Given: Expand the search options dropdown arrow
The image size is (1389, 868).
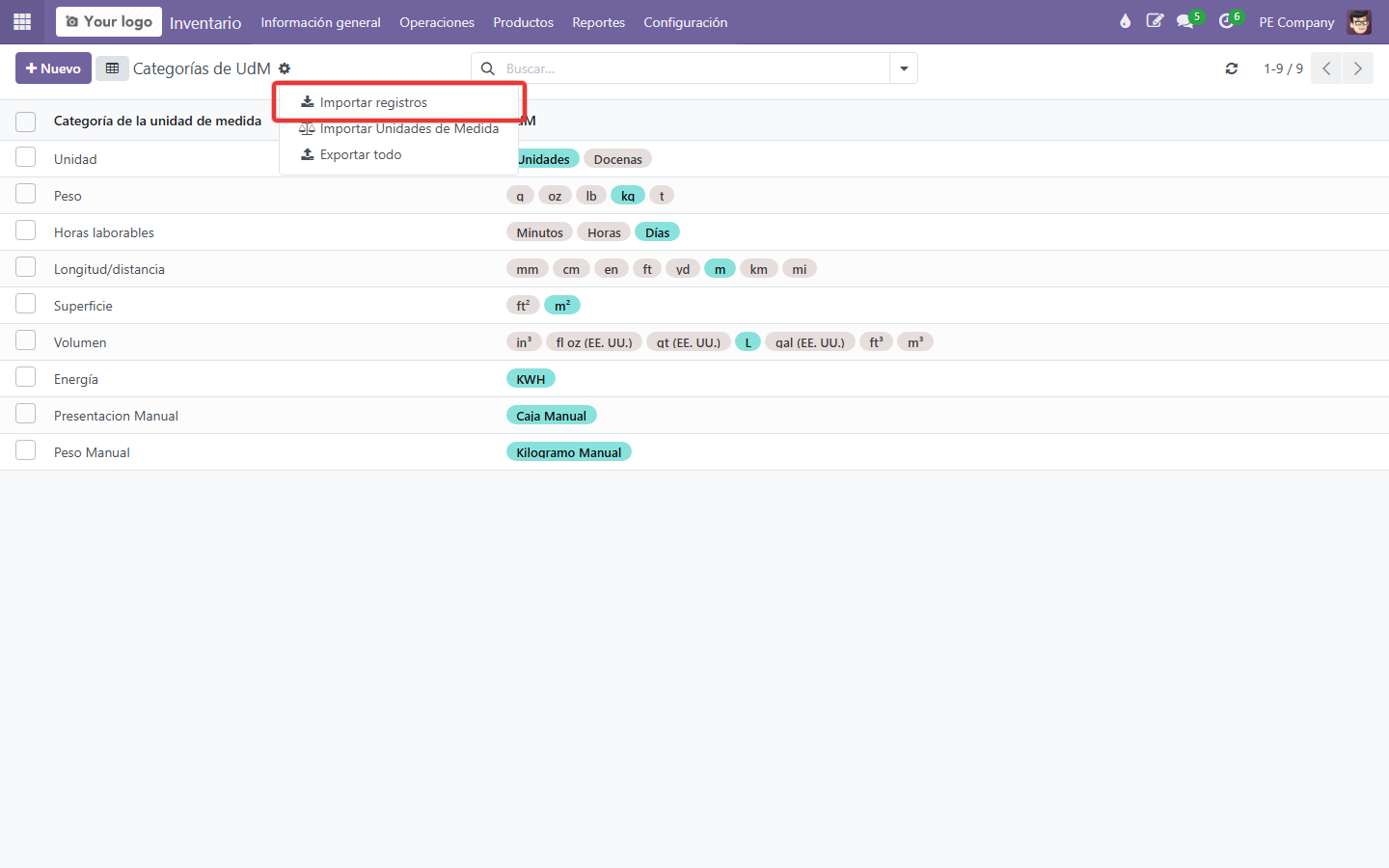Looking at the screenshot, I should 904,68.
